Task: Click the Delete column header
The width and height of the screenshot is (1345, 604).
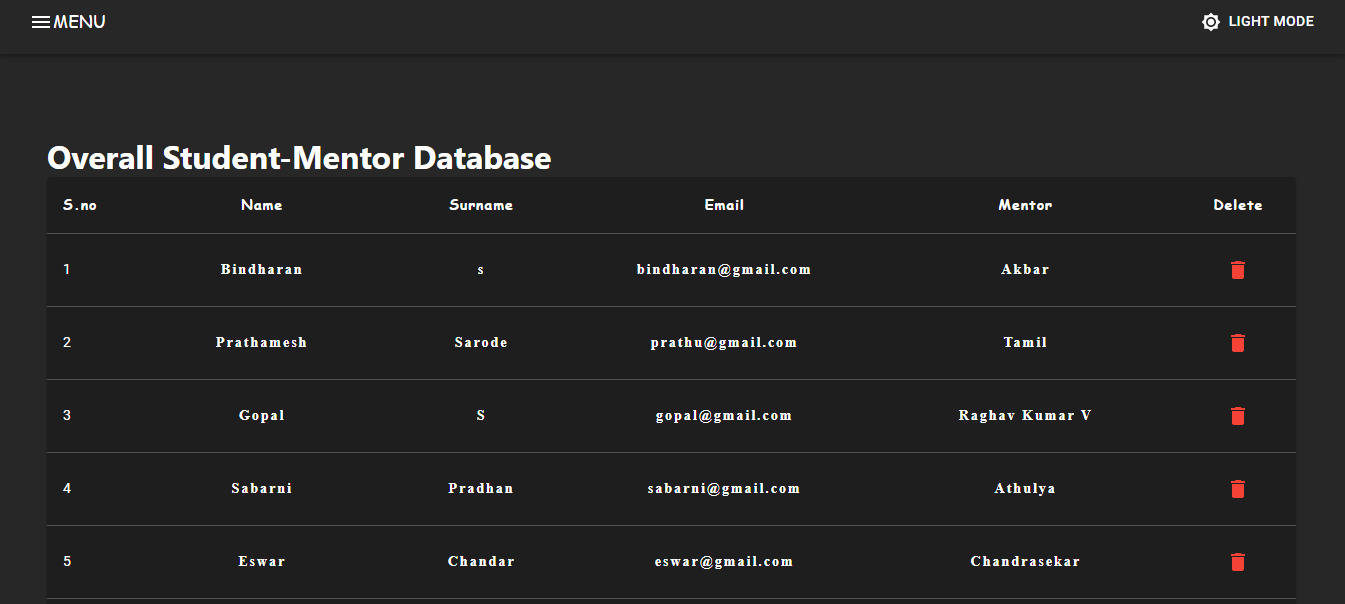Action: tap(1238, 205)
